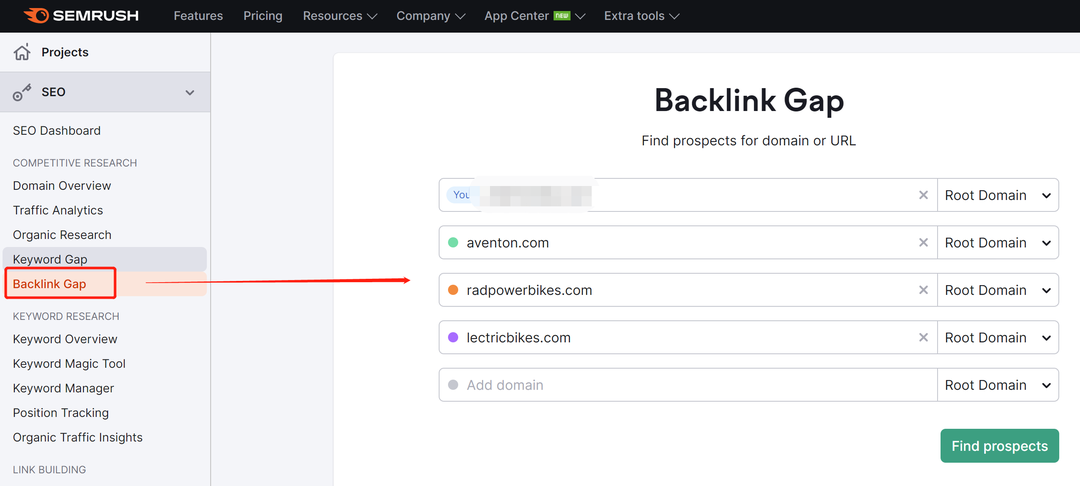This screenshot has height=486, width=1080.
Task: Click the purple dot beside lectricbikes.com
Action: 453,338
